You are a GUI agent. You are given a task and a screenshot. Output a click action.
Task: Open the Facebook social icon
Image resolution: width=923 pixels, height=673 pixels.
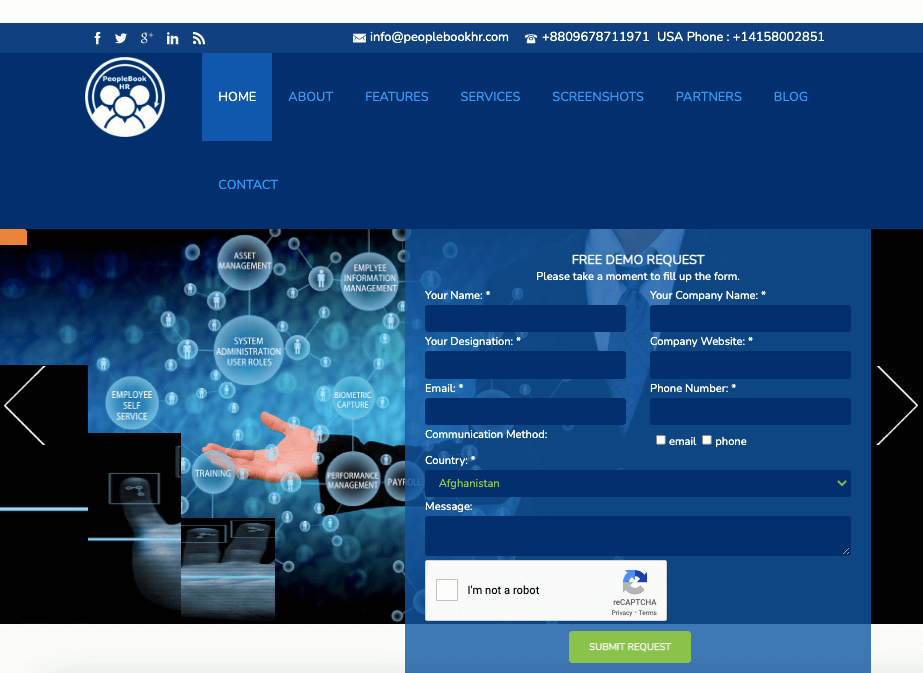click(98, 38)
